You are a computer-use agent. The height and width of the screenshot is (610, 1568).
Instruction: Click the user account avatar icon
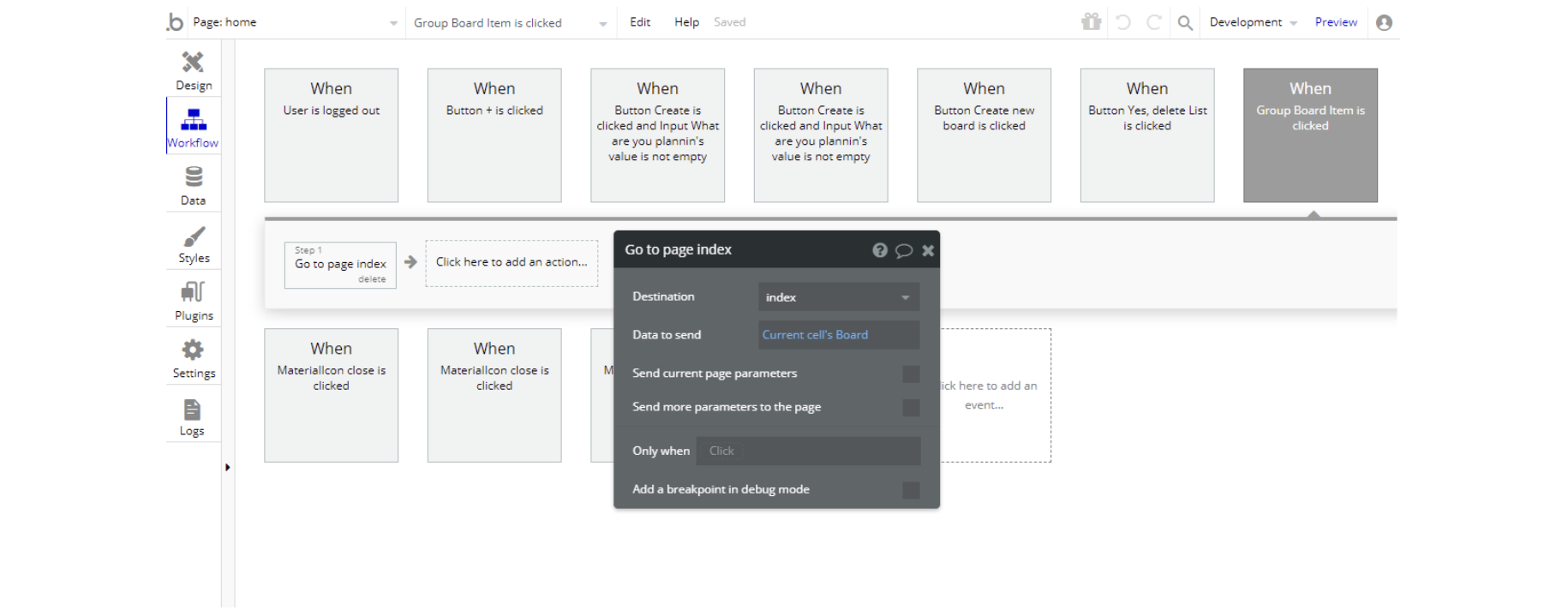(x=1384, y=23)
